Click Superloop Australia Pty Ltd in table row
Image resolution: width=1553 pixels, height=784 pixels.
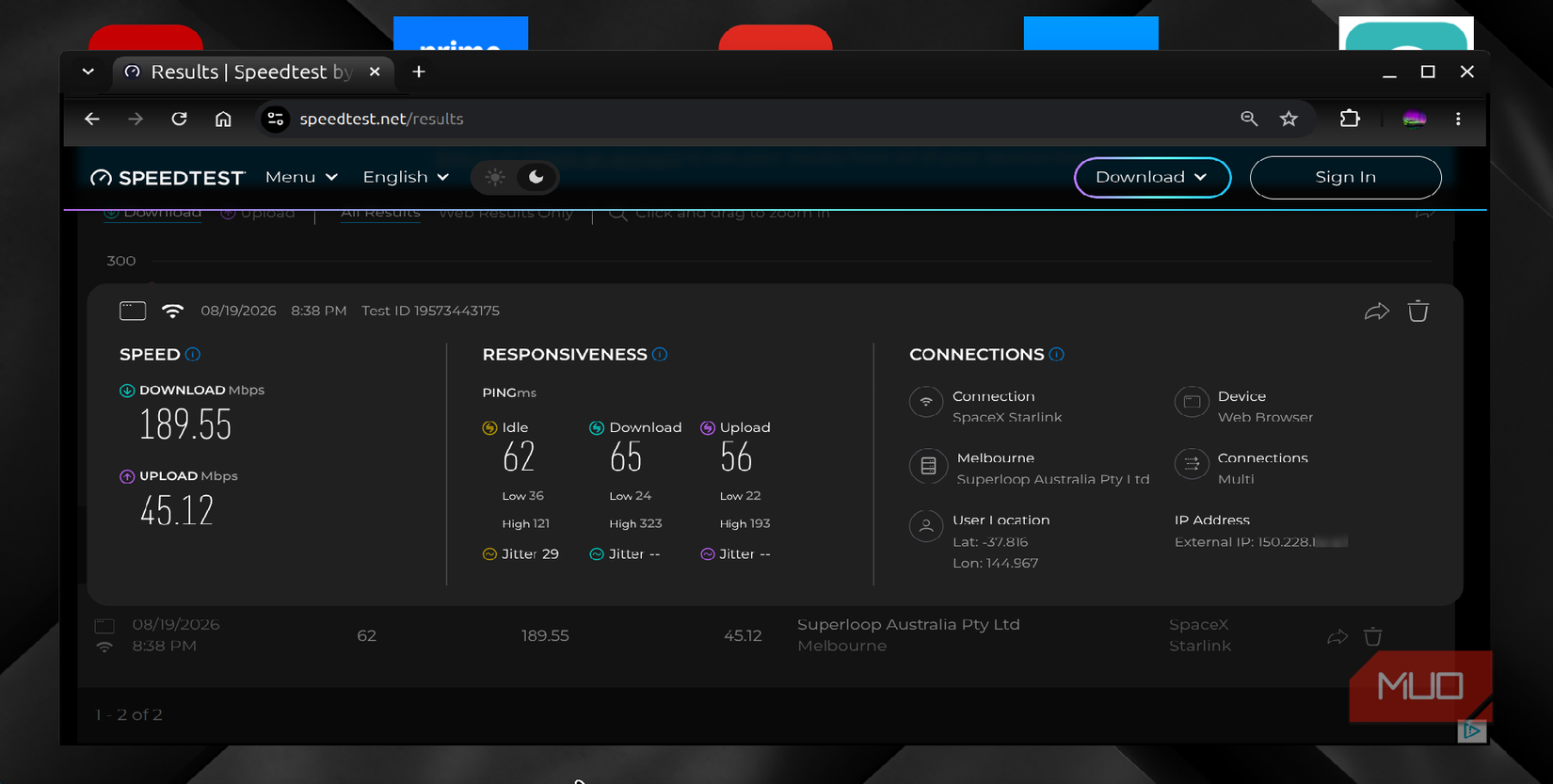[x=908, y=625]
